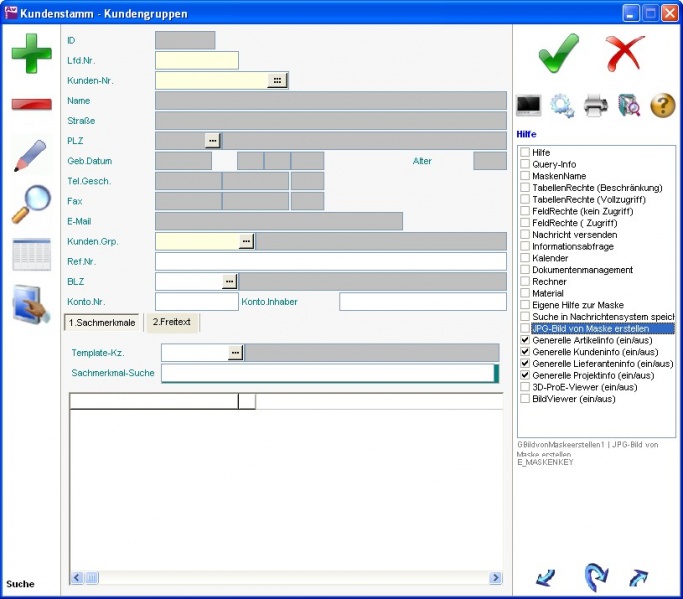
Task: Click the printer icon
Action: point(596,106)
